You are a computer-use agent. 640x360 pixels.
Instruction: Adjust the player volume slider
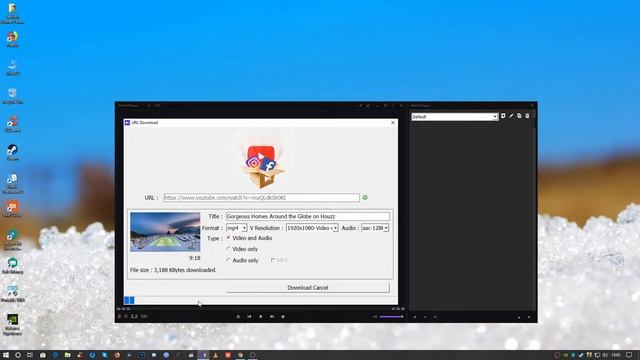click(x=391, y=317)
